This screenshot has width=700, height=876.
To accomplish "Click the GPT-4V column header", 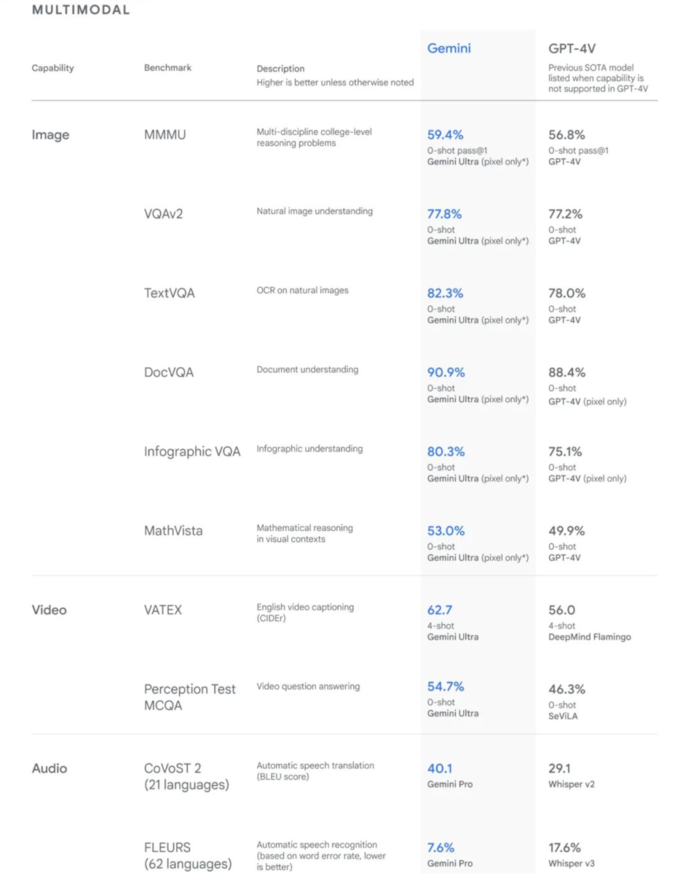I will (573, 48).
